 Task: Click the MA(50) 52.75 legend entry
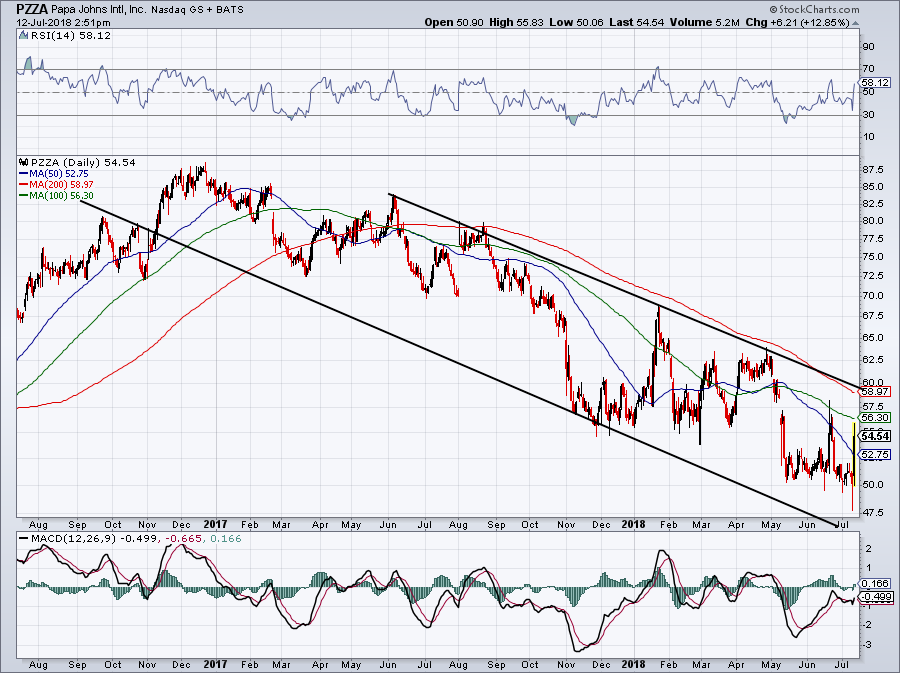click(54, 173)
